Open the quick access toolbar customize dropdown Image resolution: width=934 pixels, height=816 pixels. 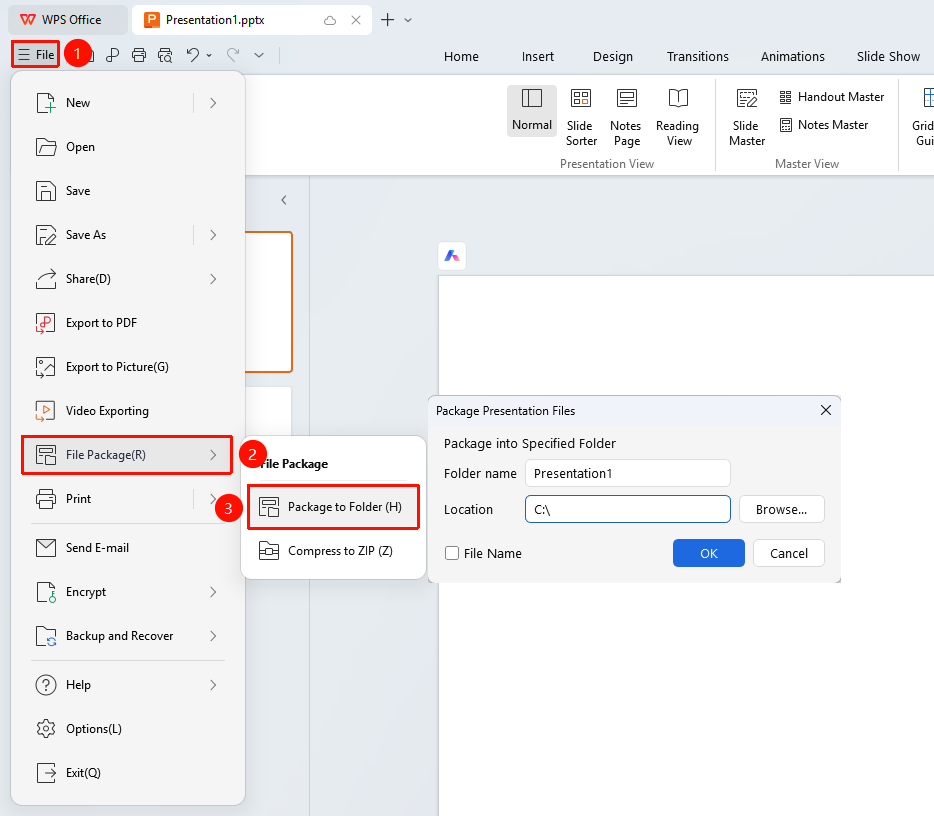point(259,55)
